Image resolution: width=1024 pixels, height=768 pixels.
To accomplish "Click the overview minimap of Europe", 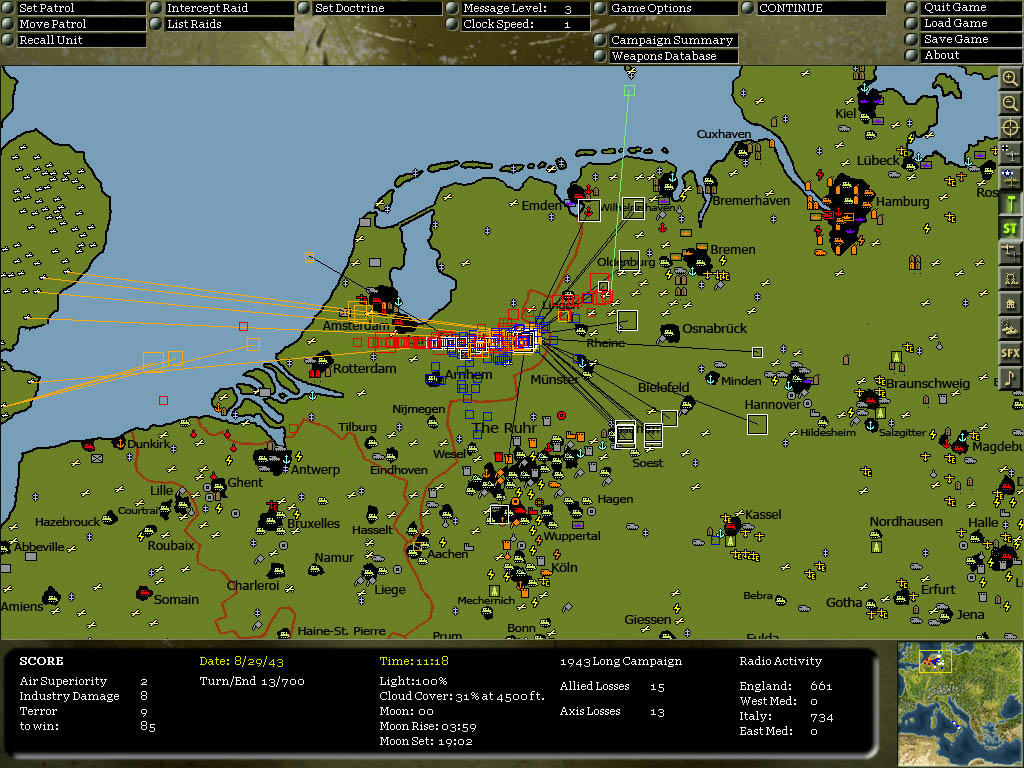I will pyautogui.click(x=959, y=703).
